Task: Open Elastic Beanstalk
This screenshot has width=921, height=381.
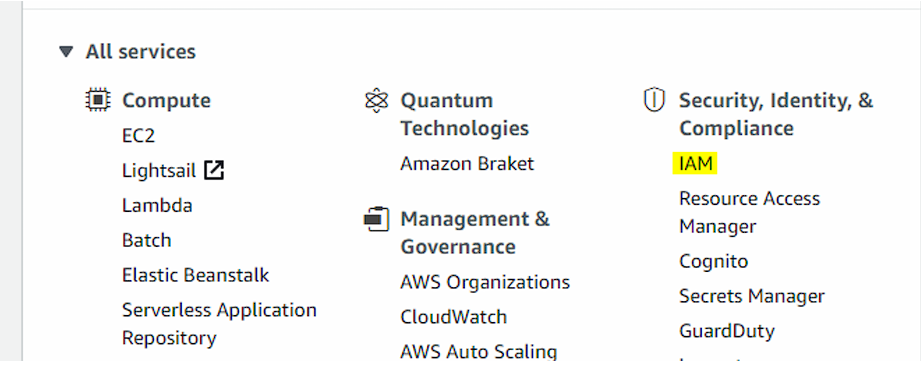Action: [x=196, y=275]
